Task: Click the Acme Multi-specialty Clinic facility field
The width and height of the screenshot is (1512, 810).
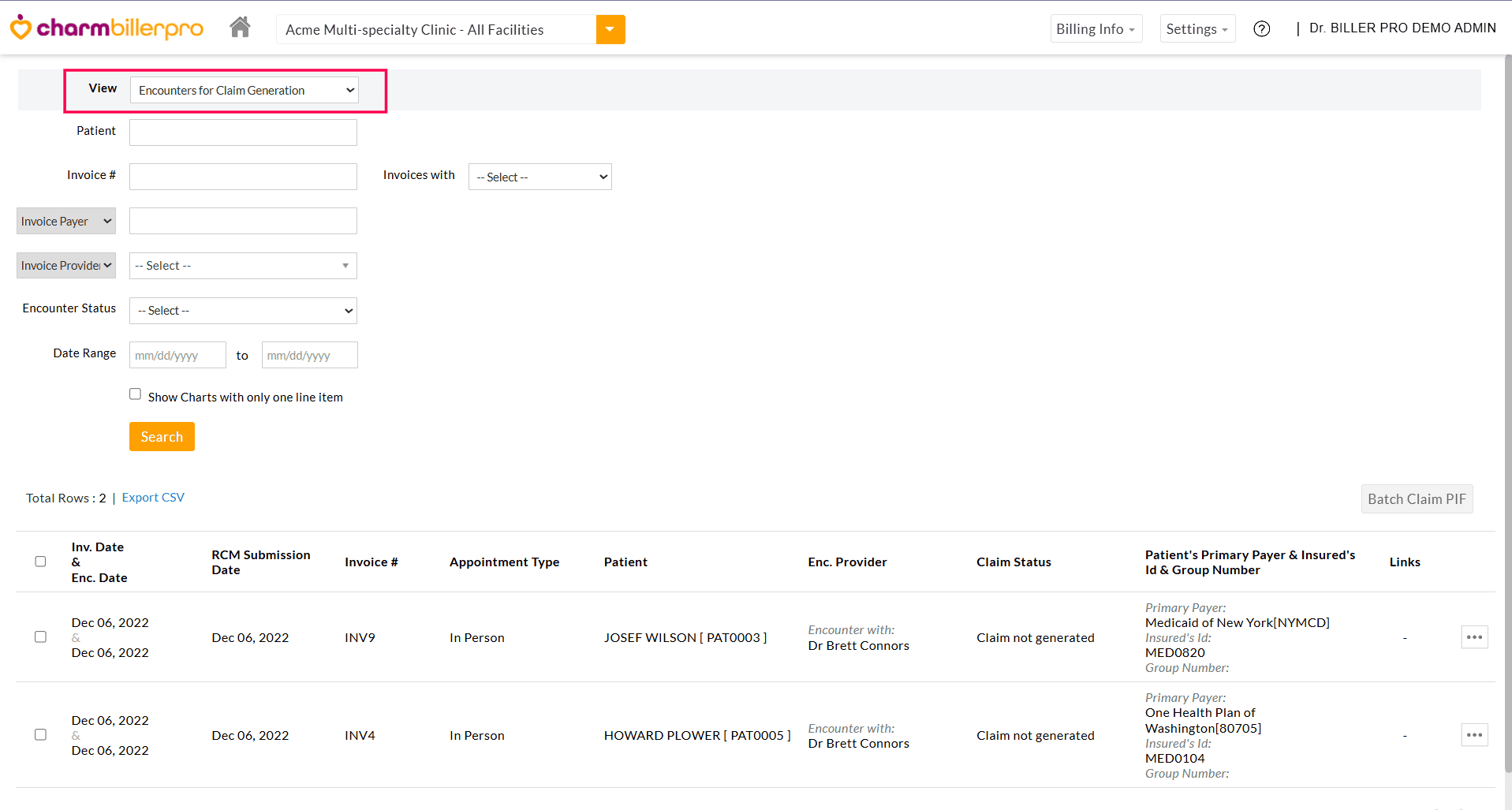Action: [436, 29]
